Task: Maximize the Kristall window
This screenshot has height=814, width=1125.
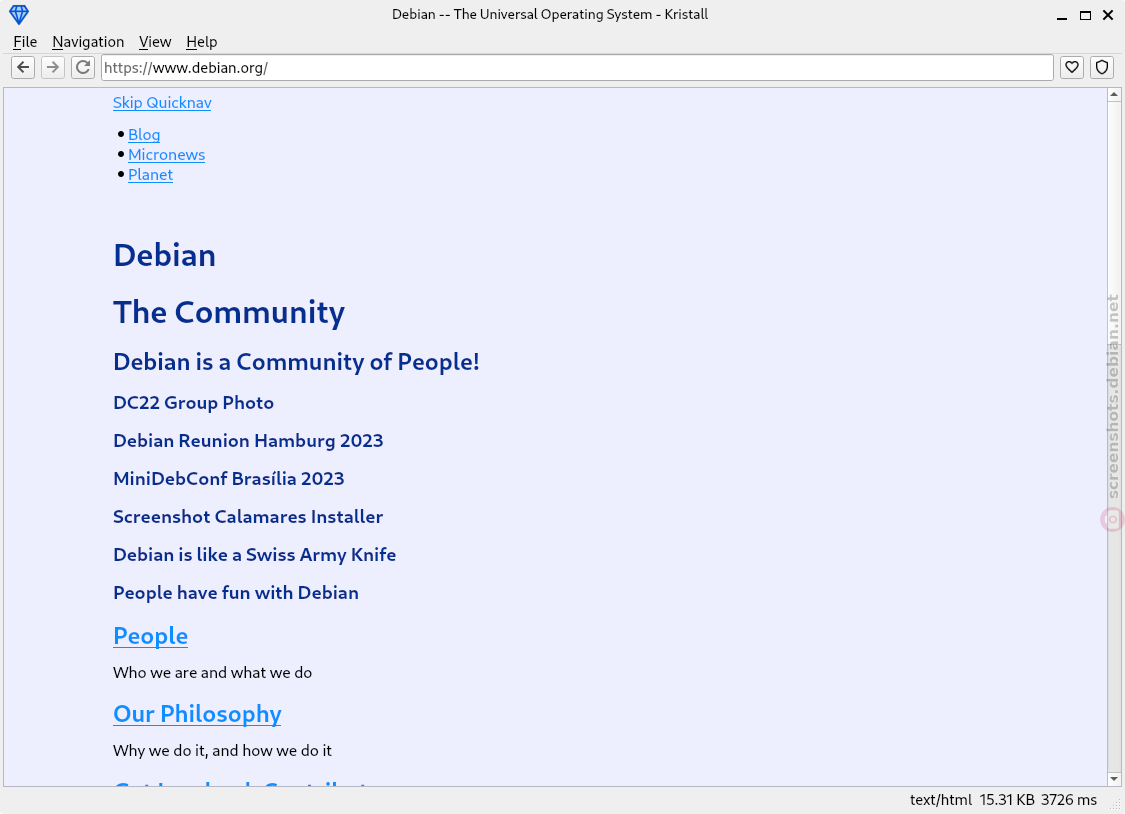Action: coord(1086,15)
